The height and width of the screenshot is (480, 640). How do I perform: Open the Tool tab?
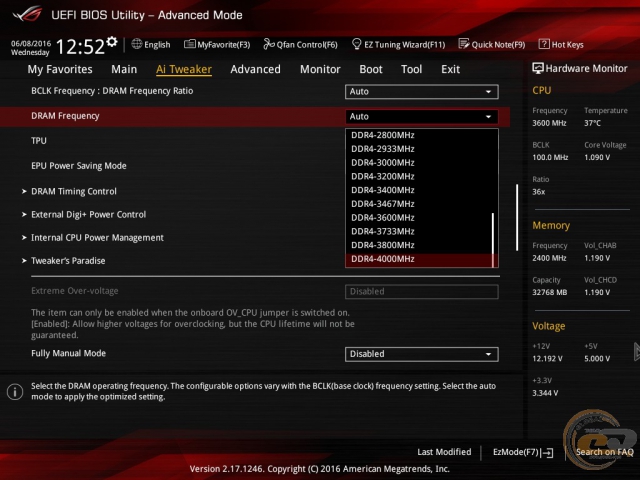tap(411, 69)
